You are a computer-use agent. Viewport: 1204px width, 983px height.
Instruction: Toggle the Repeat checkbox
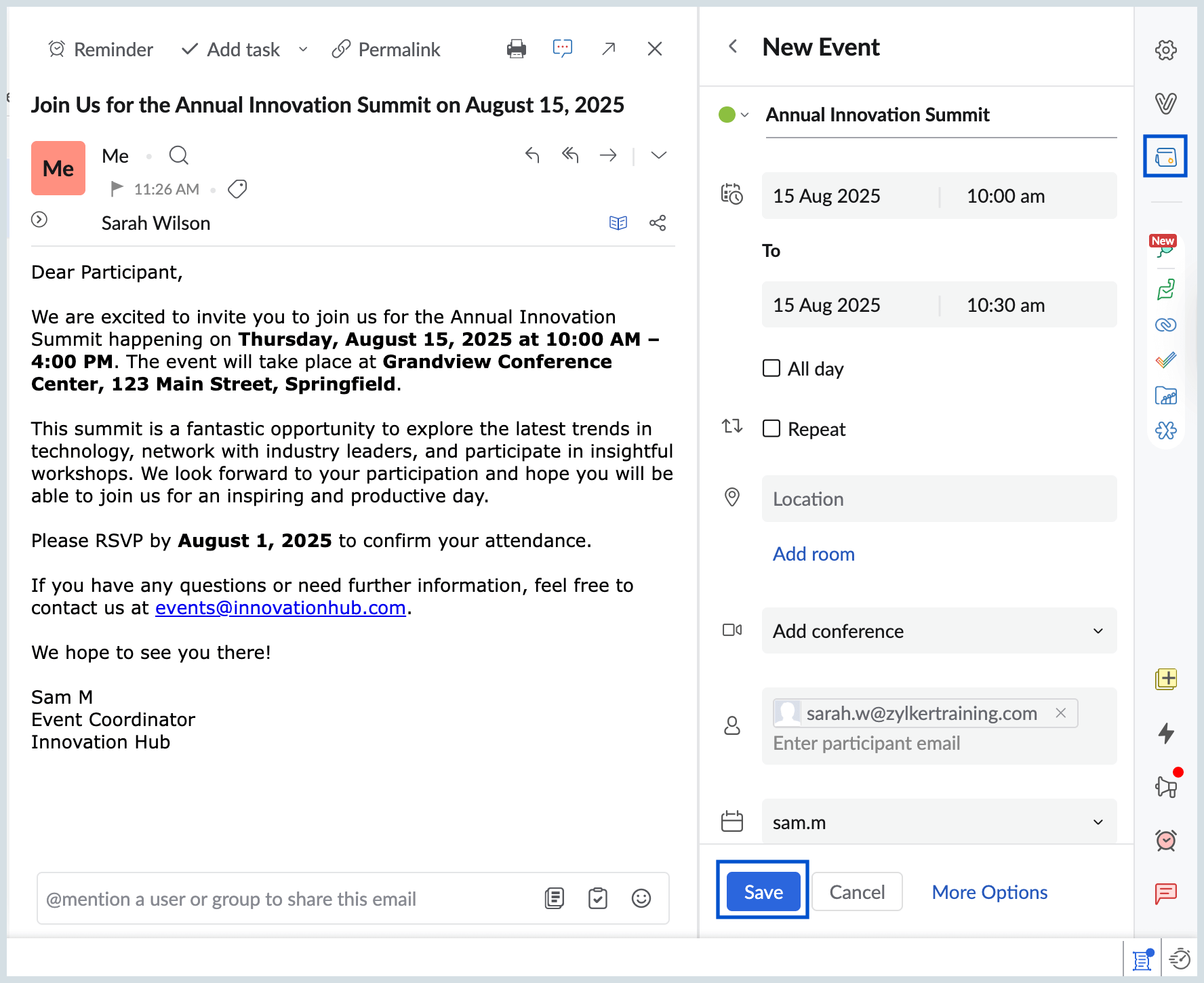click(771, 428)
